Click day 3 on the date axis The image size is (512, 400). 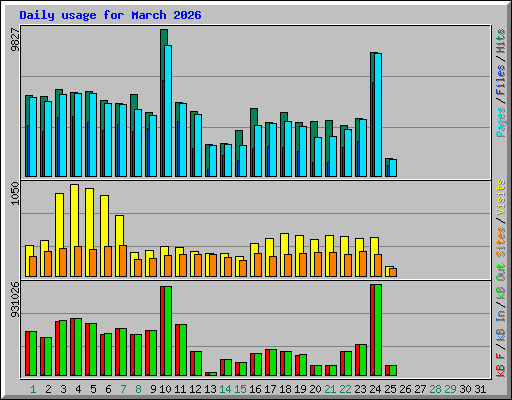63,389
